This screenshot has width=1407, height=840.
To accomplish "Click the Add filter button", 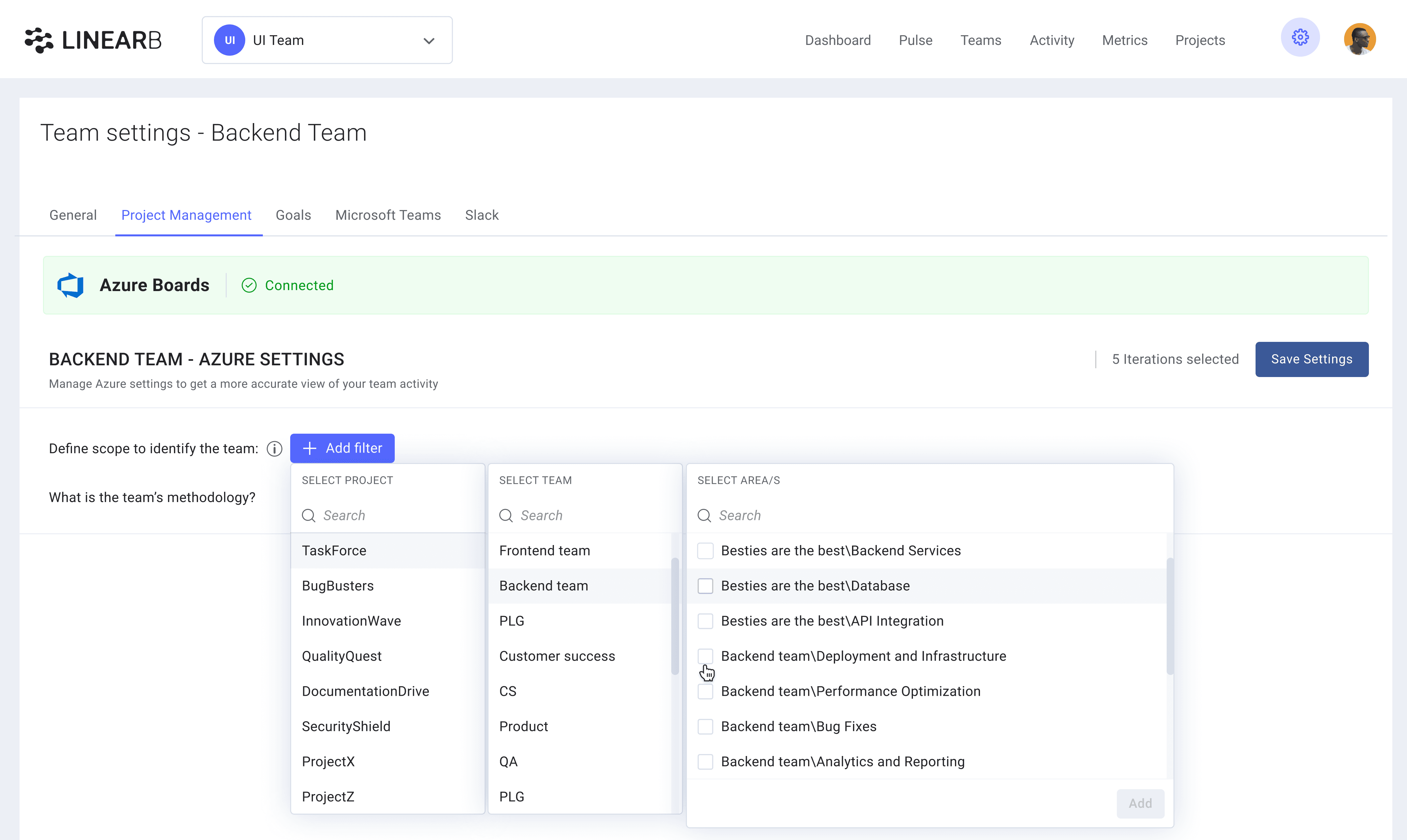I will tap(342, 448).
